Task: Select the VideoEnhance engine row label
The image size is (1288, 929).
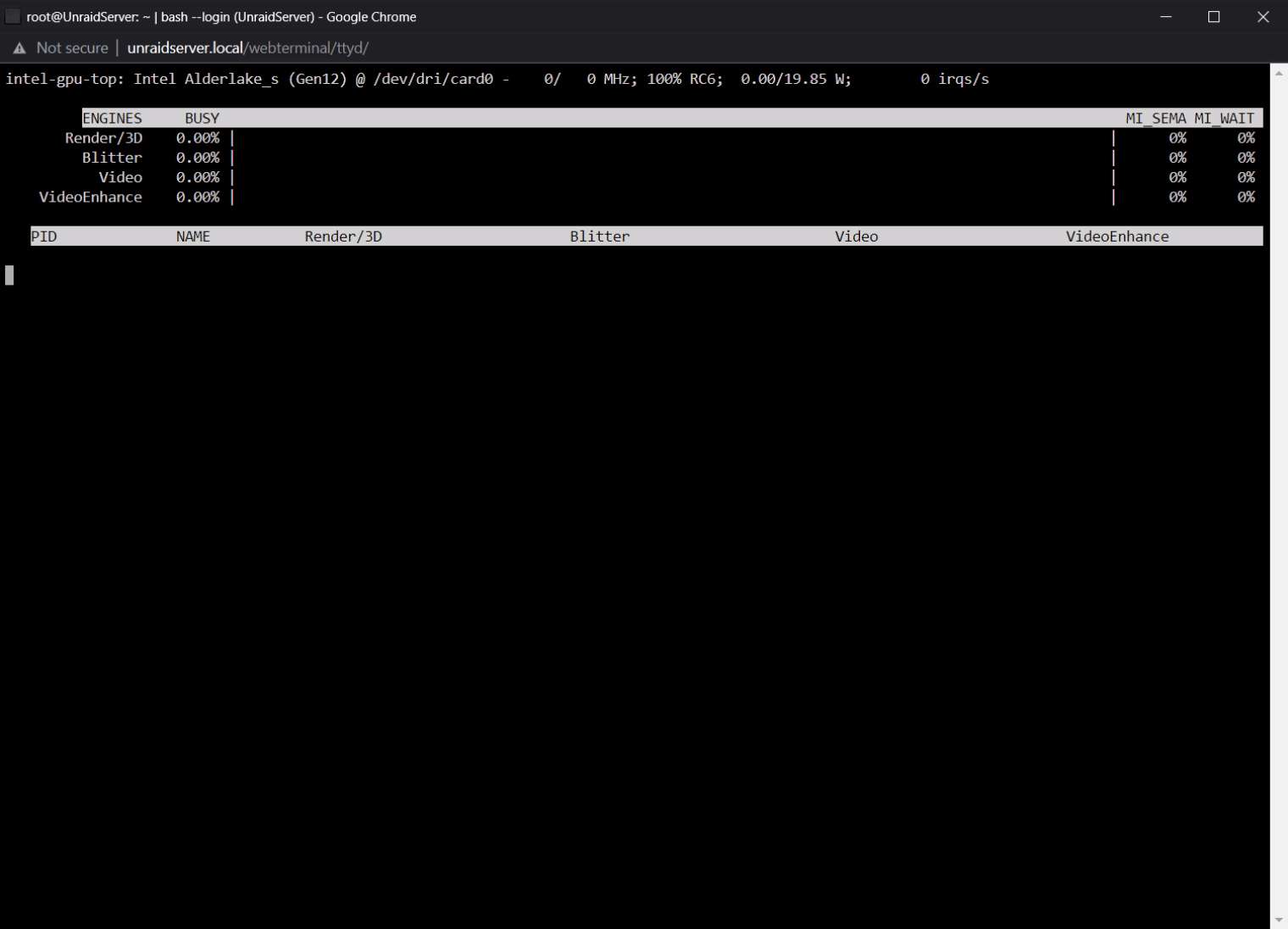Action: tap(90, 197)
